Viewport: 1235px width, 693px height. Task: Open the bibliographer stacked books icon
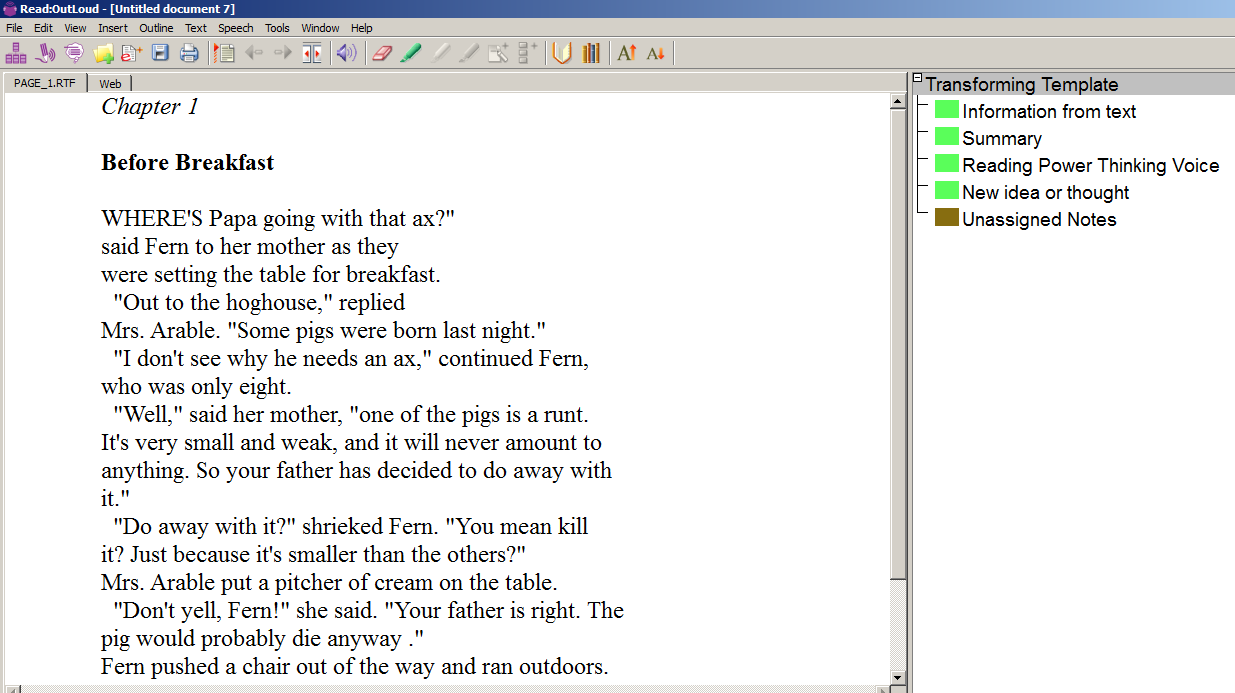click(591, 53)
